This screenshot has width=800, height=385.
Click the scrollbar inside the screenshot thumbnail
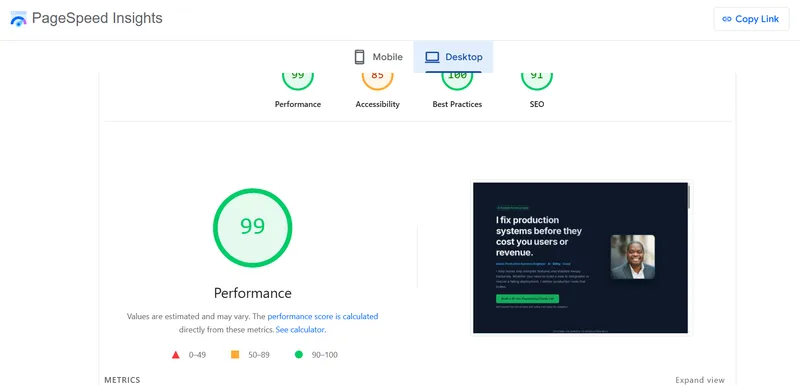(x=689, y=196)
